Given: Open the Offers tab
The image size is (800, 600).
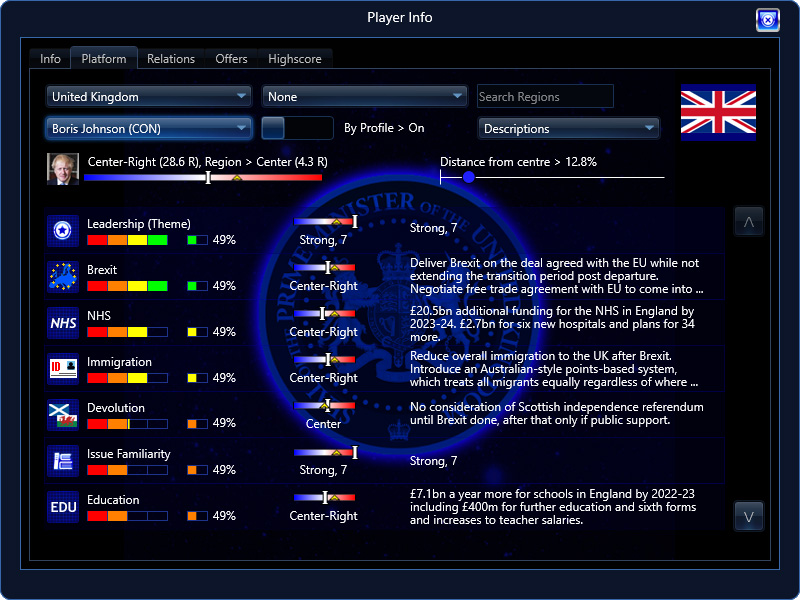Looking at the screenshot, I should click(x=231, y=58).
